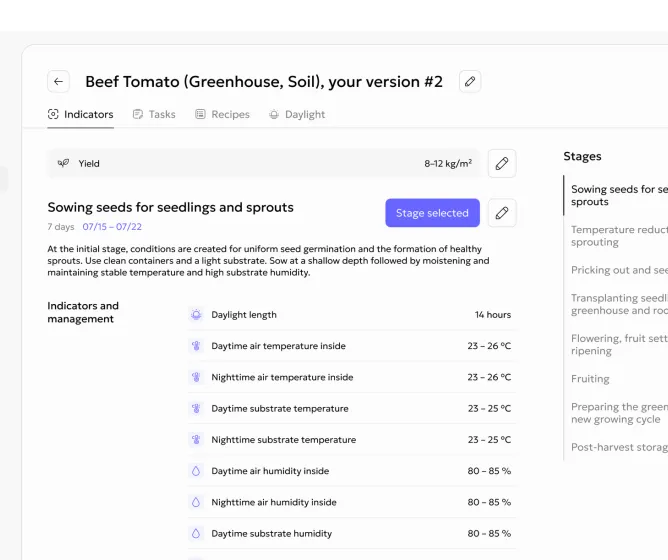The height and width of the screenshot is (560, 668).
Task: Click 80 – 85 % daytime air humidity value
Action: click(489, 471)
